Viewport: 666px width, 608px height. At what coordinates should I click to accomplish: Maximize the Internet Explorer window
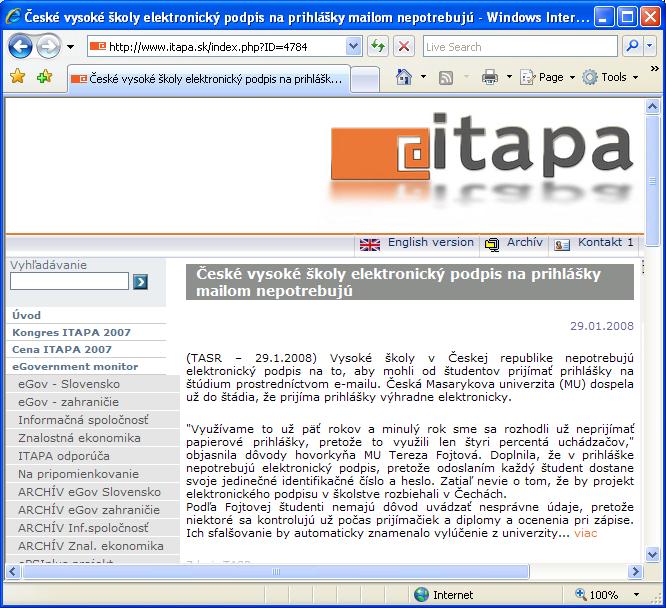tap(627, 17)
